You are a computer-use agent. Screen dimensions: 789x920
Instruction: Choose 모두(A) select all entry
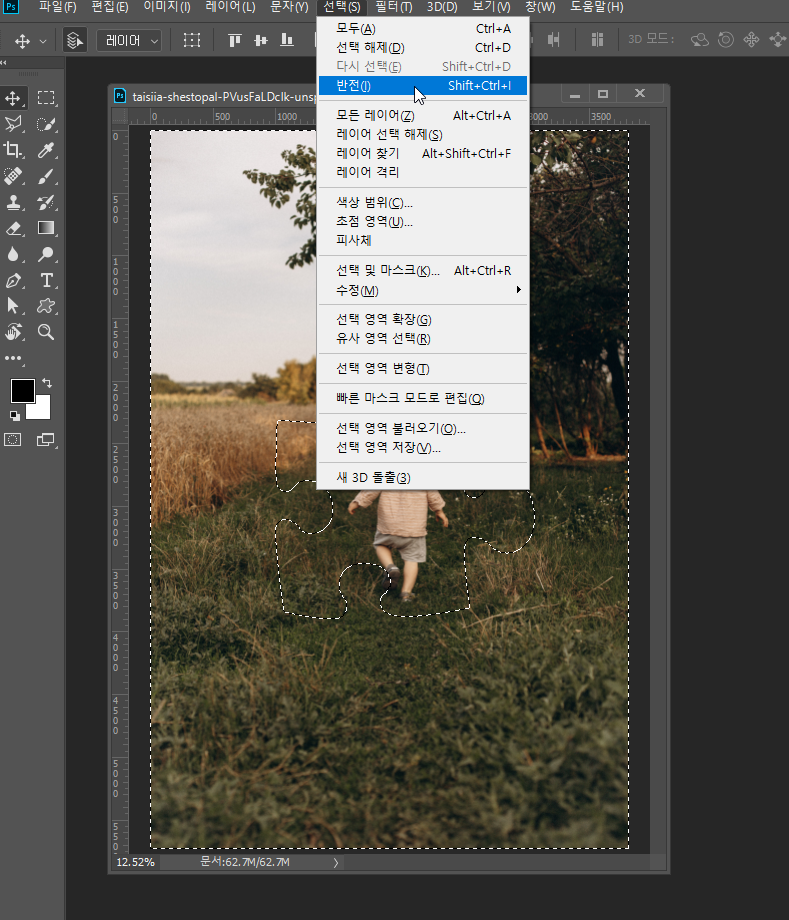422,29
